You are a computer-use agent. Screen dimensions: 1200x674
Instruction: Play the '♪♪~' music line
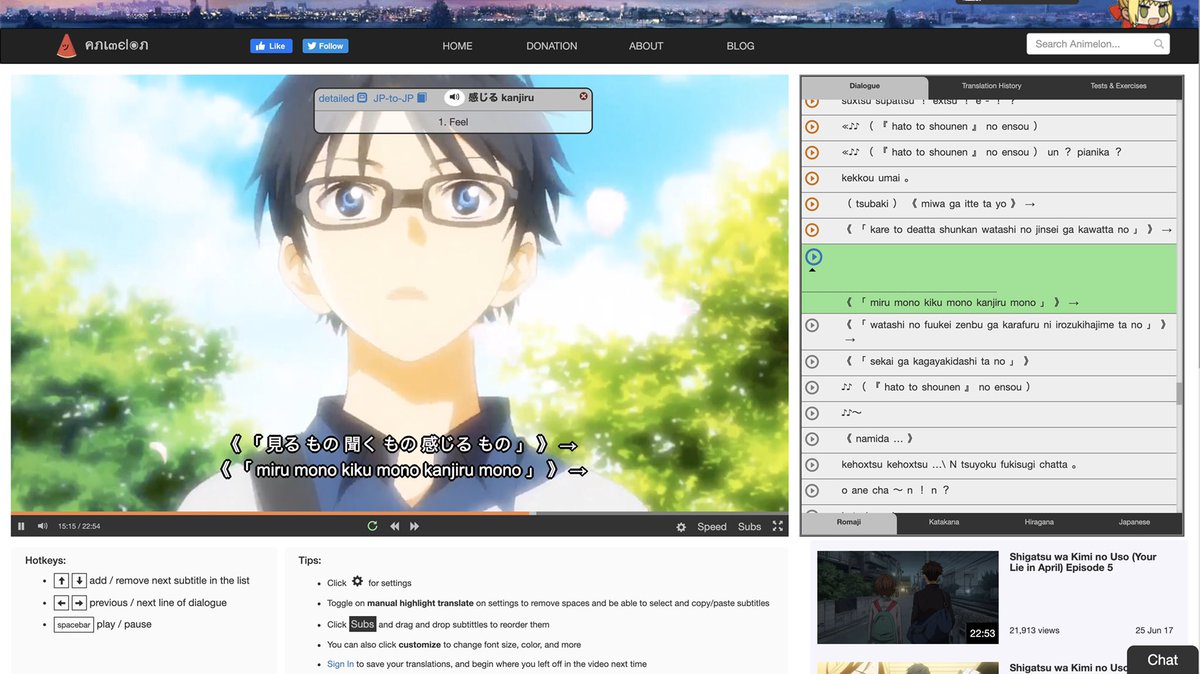(x=812, y=413)
